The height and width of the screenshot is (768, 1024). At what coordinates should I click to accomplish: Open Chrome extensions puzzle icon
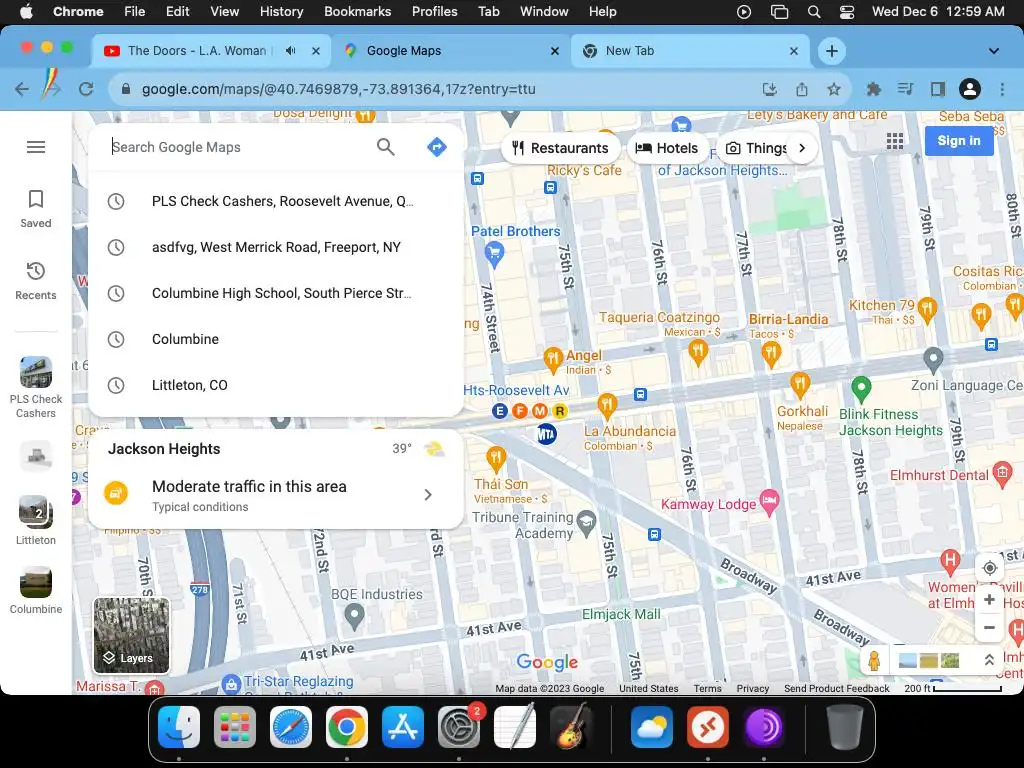click(x=873, y=89)
